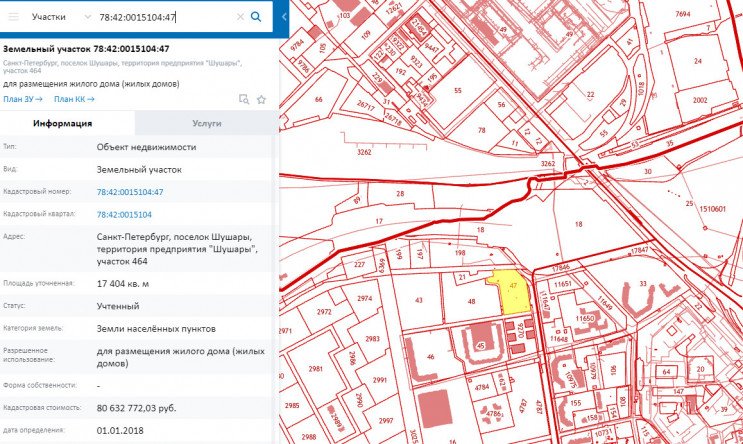743x444 pixels.
Task: Click the zoom-to-object icon beside star
Action: coord(243,99)
